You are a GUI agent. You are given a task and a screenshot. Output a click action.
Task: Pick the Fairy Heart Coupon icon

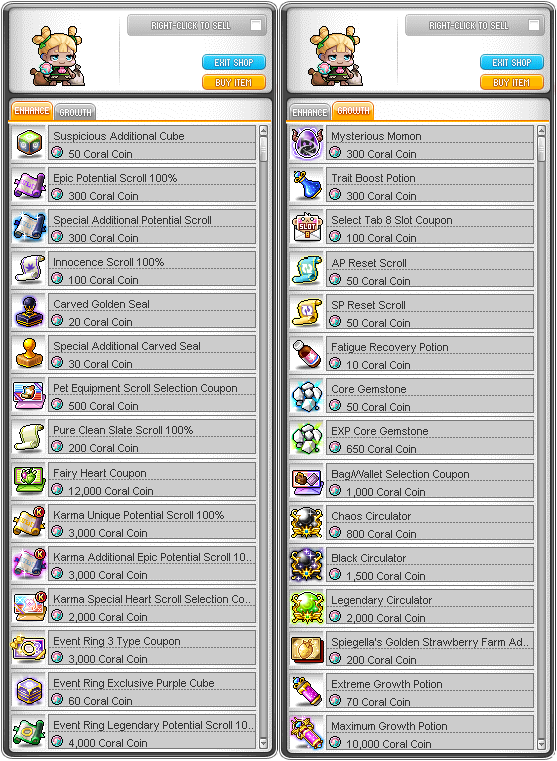coord(29,480)
